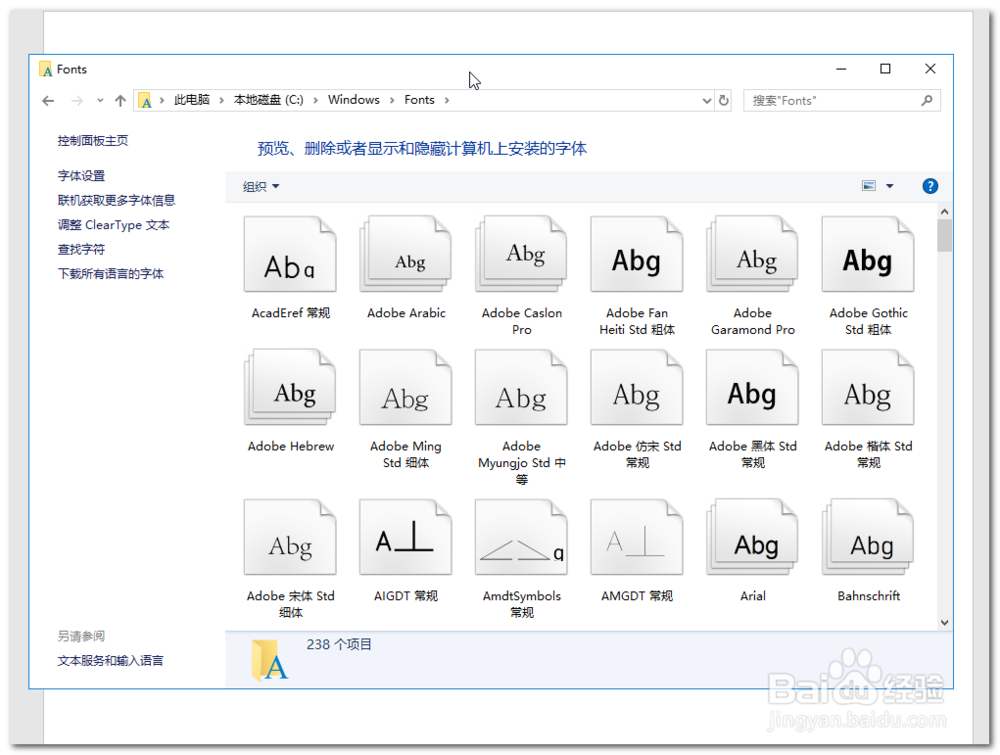Select the Adobe 黑体 Std font icon
Image resolution: width=1000 pixels, height=755 pixels.
(x=753, y=387)
